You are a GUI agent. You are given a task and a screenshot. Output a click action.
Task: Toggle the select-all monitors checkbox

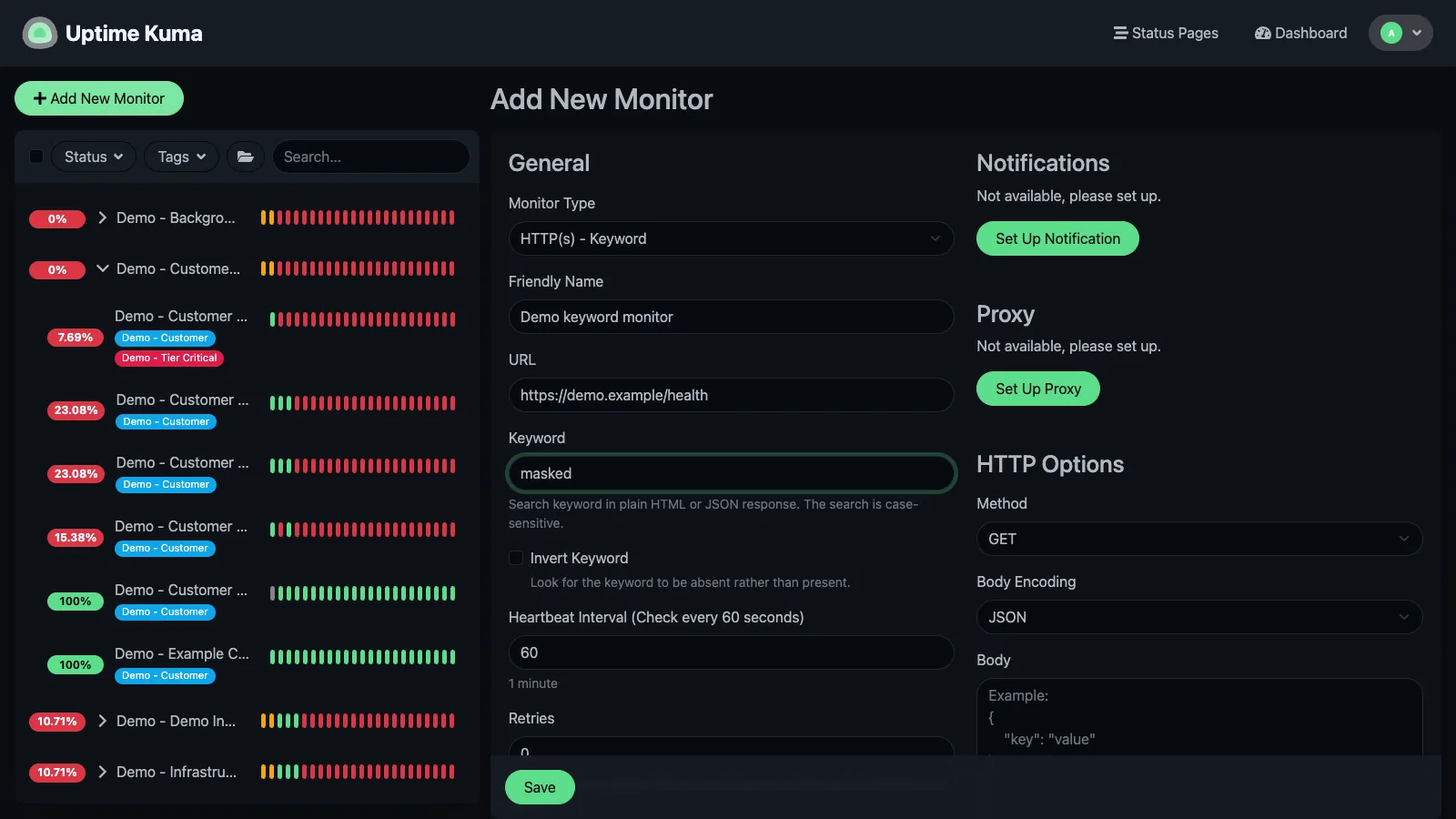(x=36, y=157)
